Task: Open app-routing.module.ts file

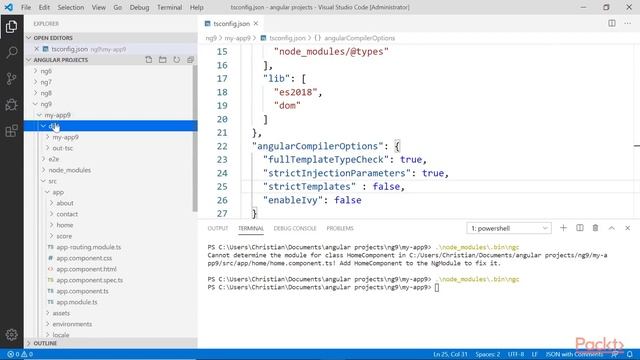Action: [x=89, y=247]
